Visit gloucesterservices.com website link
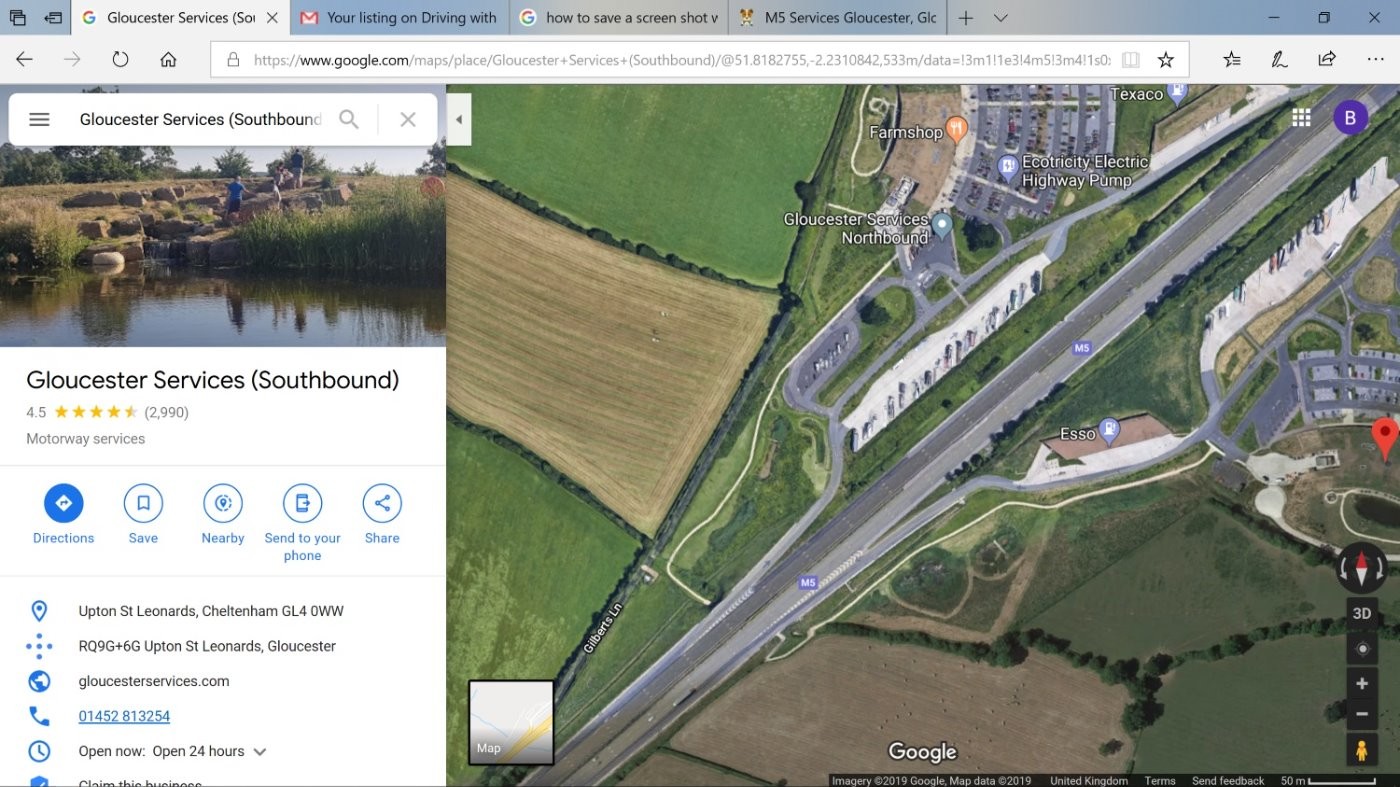 (154, 681)
